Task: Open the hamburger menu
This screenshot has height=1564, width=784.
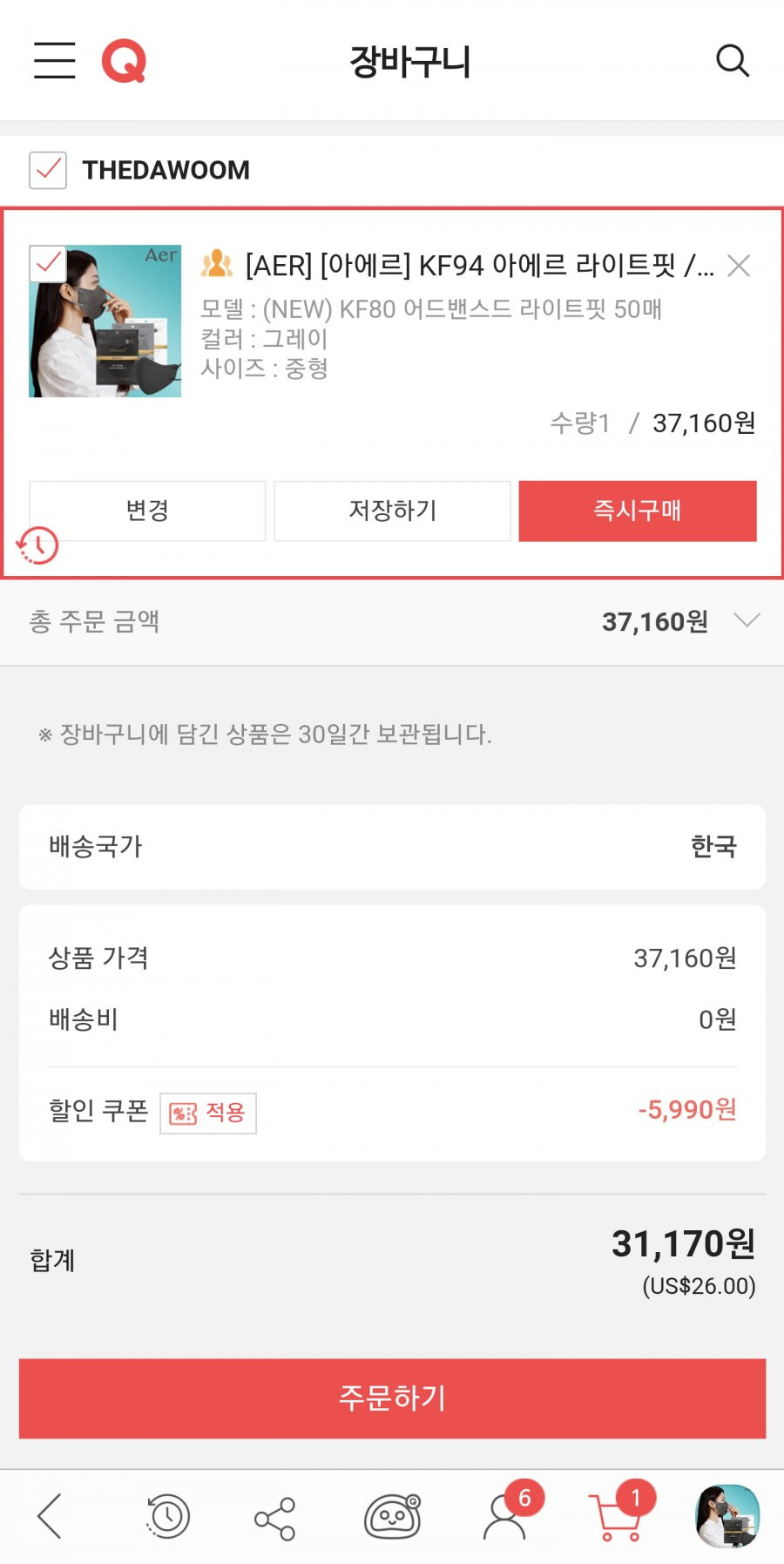Action: (54, 60)
